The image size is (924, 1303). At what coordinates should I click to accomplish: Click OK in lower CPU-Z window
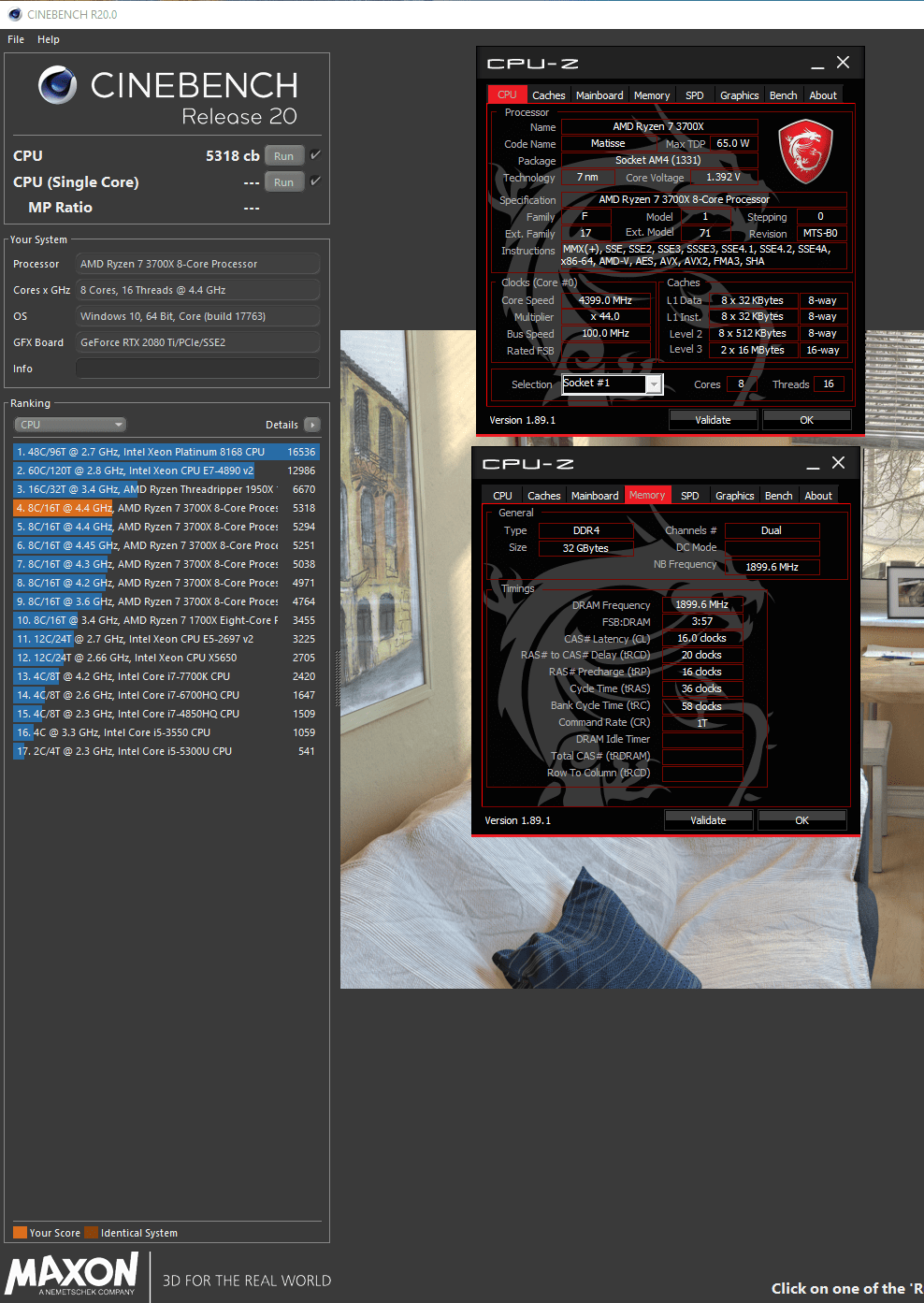801,820
